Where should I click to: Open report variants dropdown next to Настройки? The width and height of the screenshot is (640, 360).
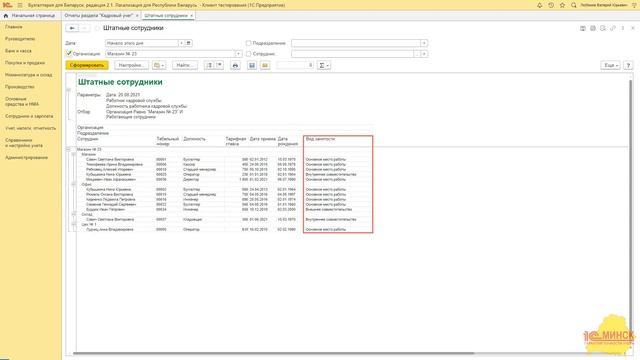point(159,65)
